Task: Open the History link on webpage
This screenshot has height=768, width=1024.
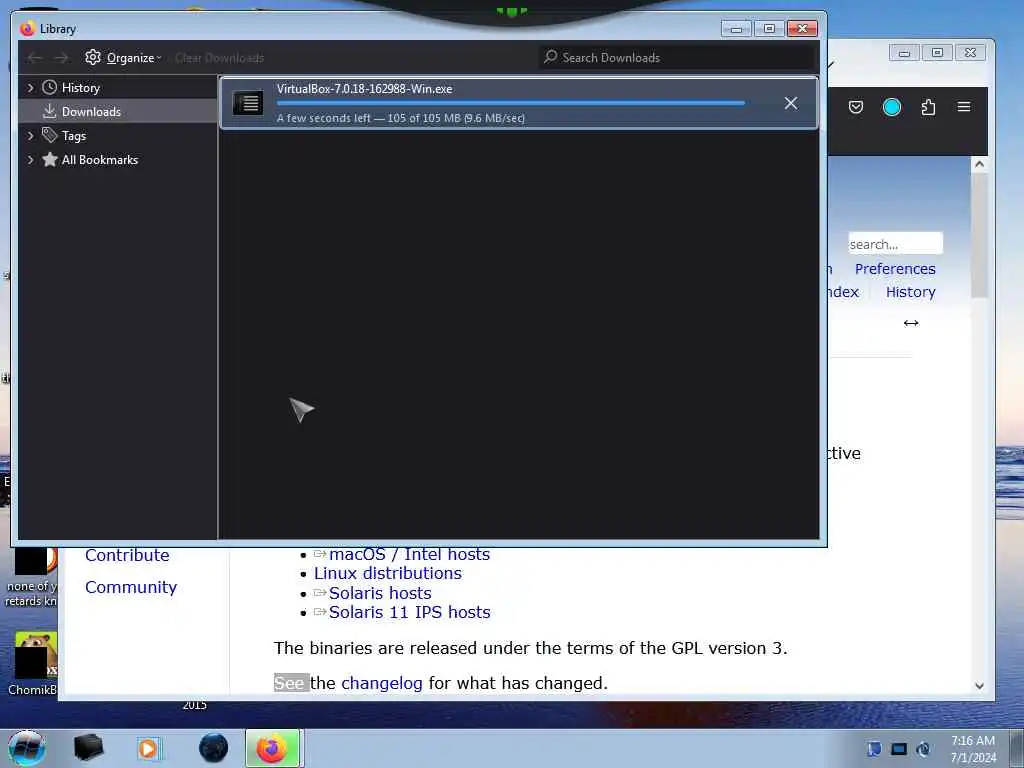Action: pos(910,292)
